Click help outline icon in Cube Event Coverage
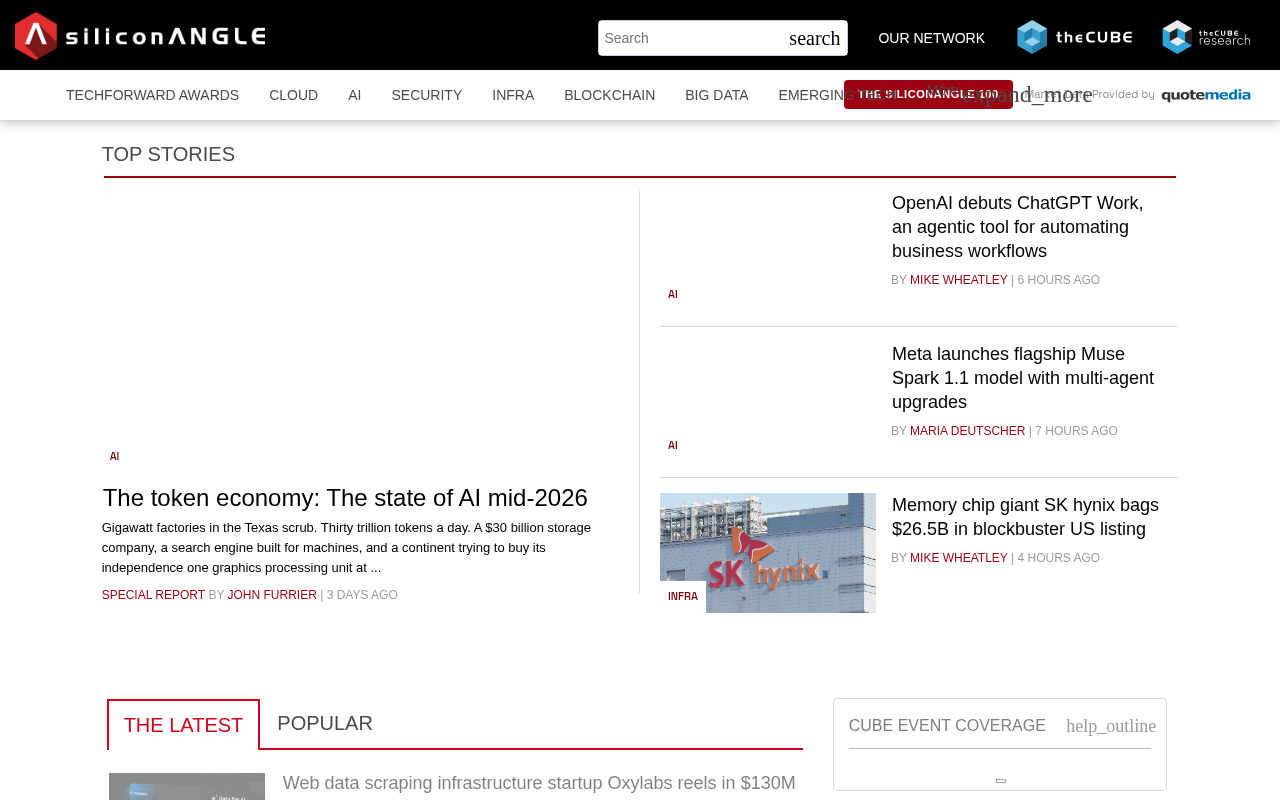1280x800 pixels. pyautogui.click(x=1111, y=726)
